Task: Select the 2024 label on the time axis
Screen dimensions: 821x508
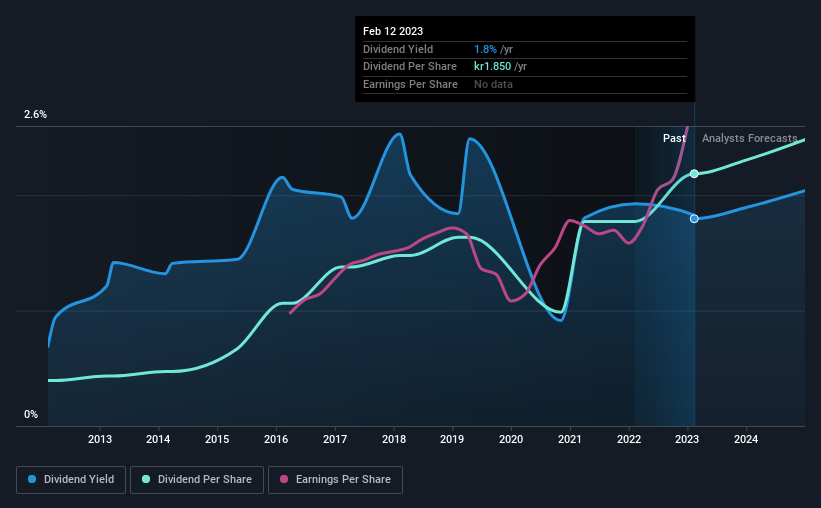Action: coord(746,439)
